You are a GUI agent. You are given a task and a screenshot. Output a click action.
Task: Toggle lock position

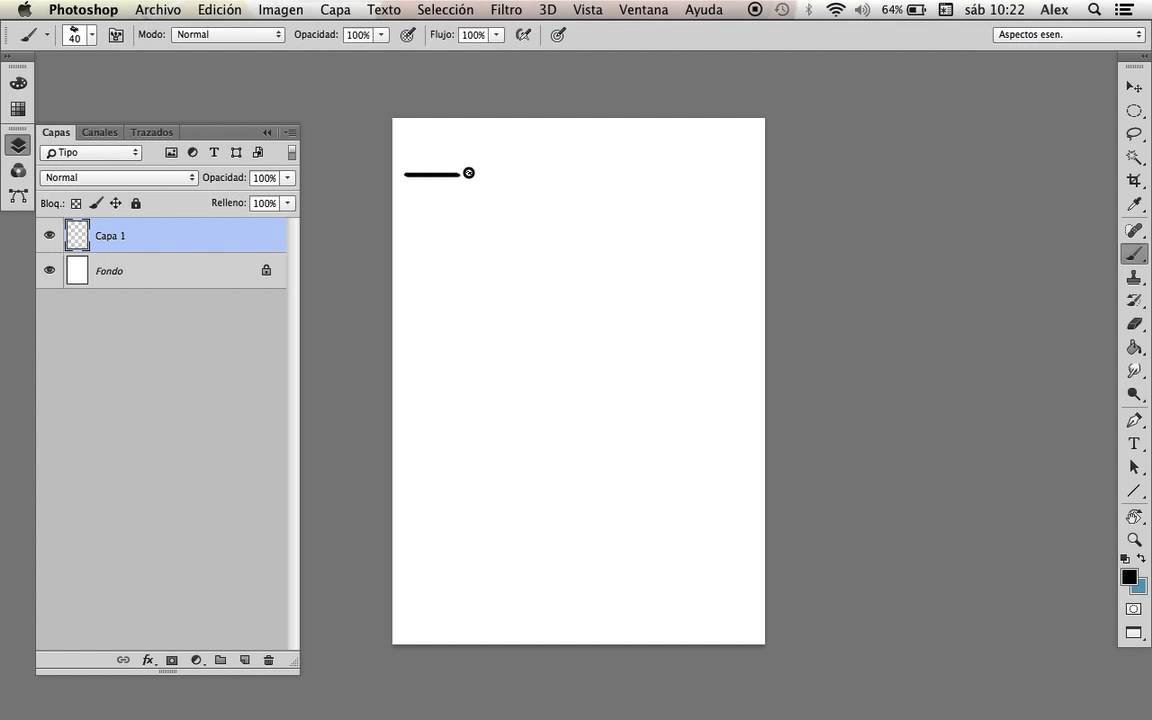click(x=116, y=204)
